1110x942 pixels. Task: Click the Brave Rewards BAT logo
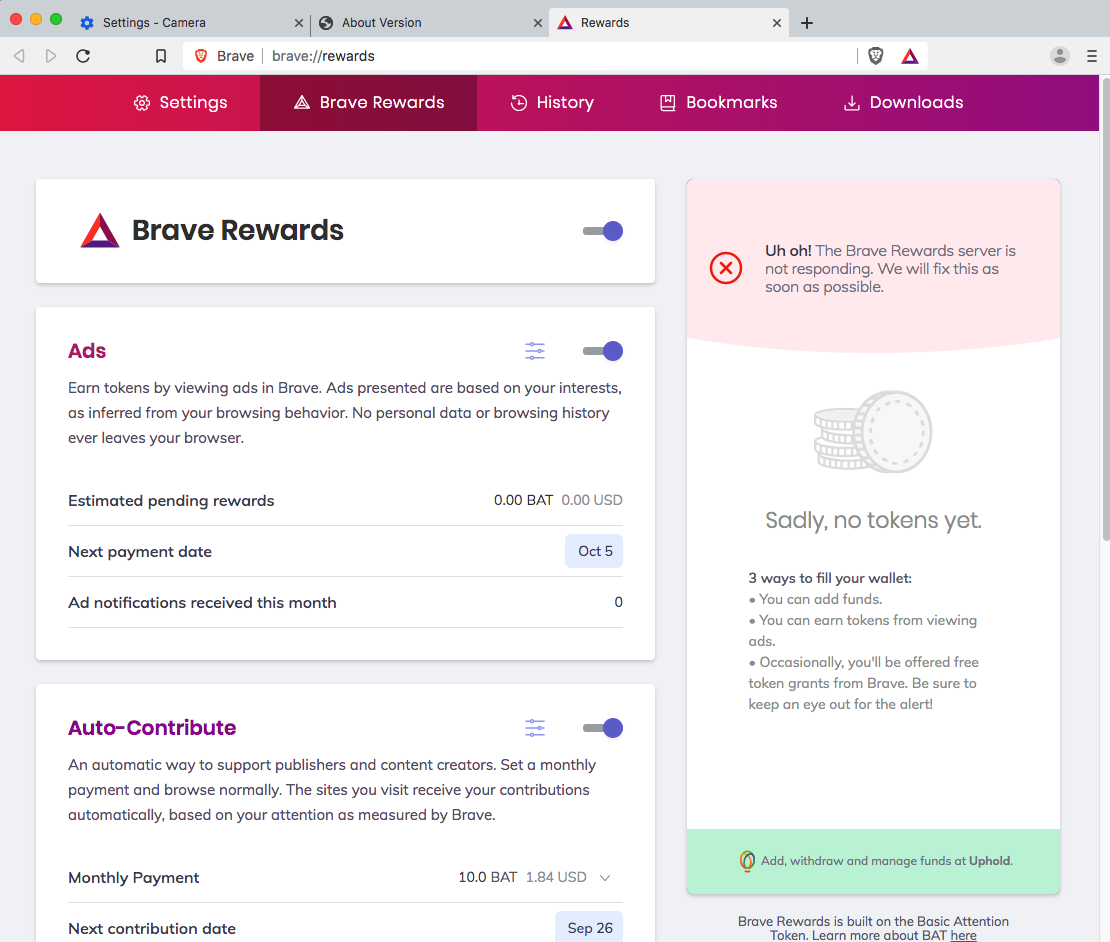coord(100,231)
